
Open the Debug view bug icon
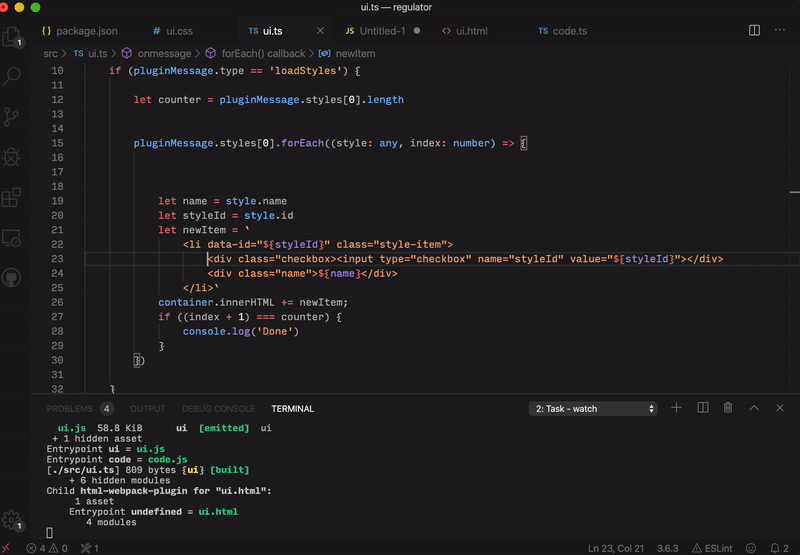click(11, 157)
